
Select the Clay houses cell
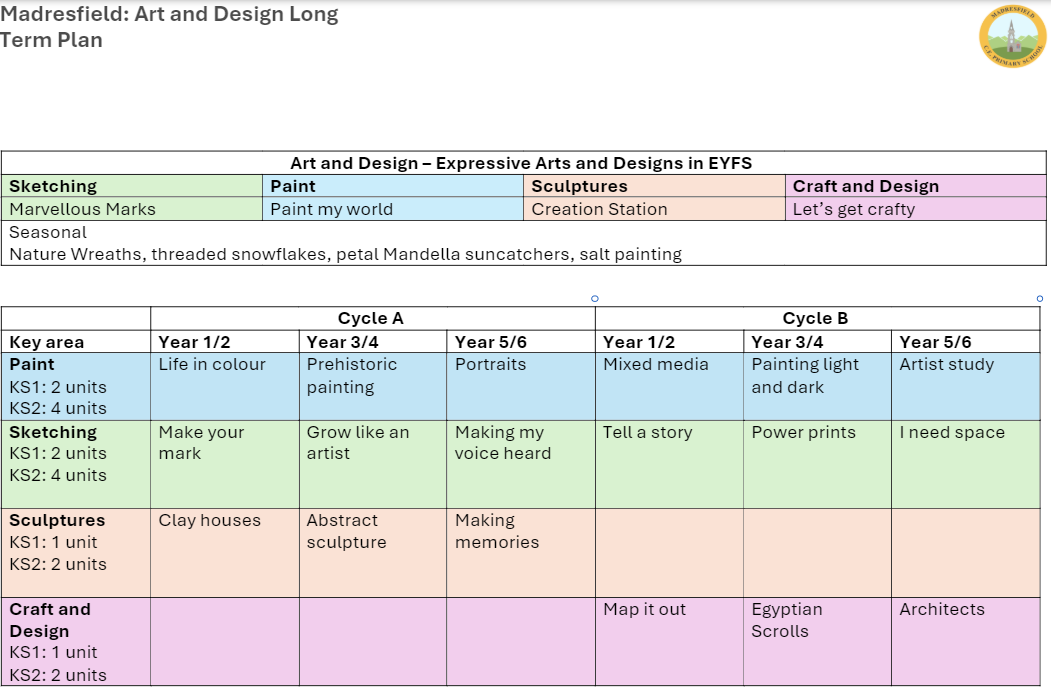click(x=209, y=521)
